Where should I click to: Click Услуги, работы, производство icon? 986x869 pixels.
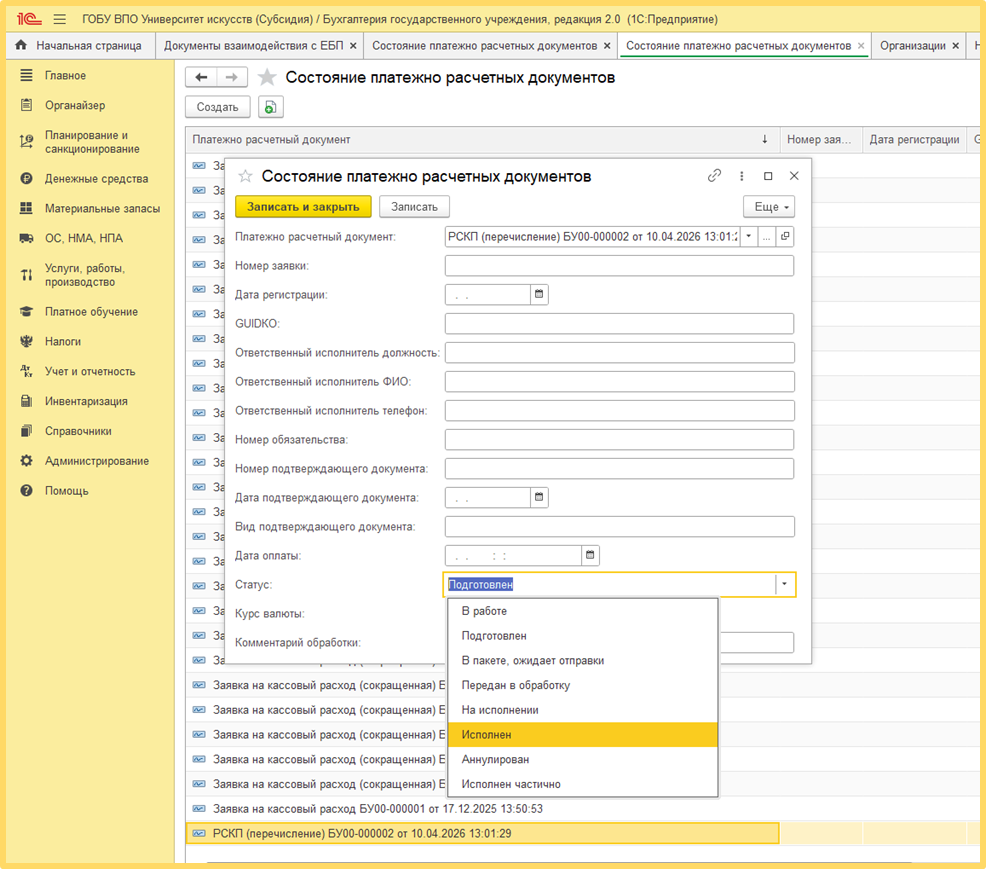[26, 275]
